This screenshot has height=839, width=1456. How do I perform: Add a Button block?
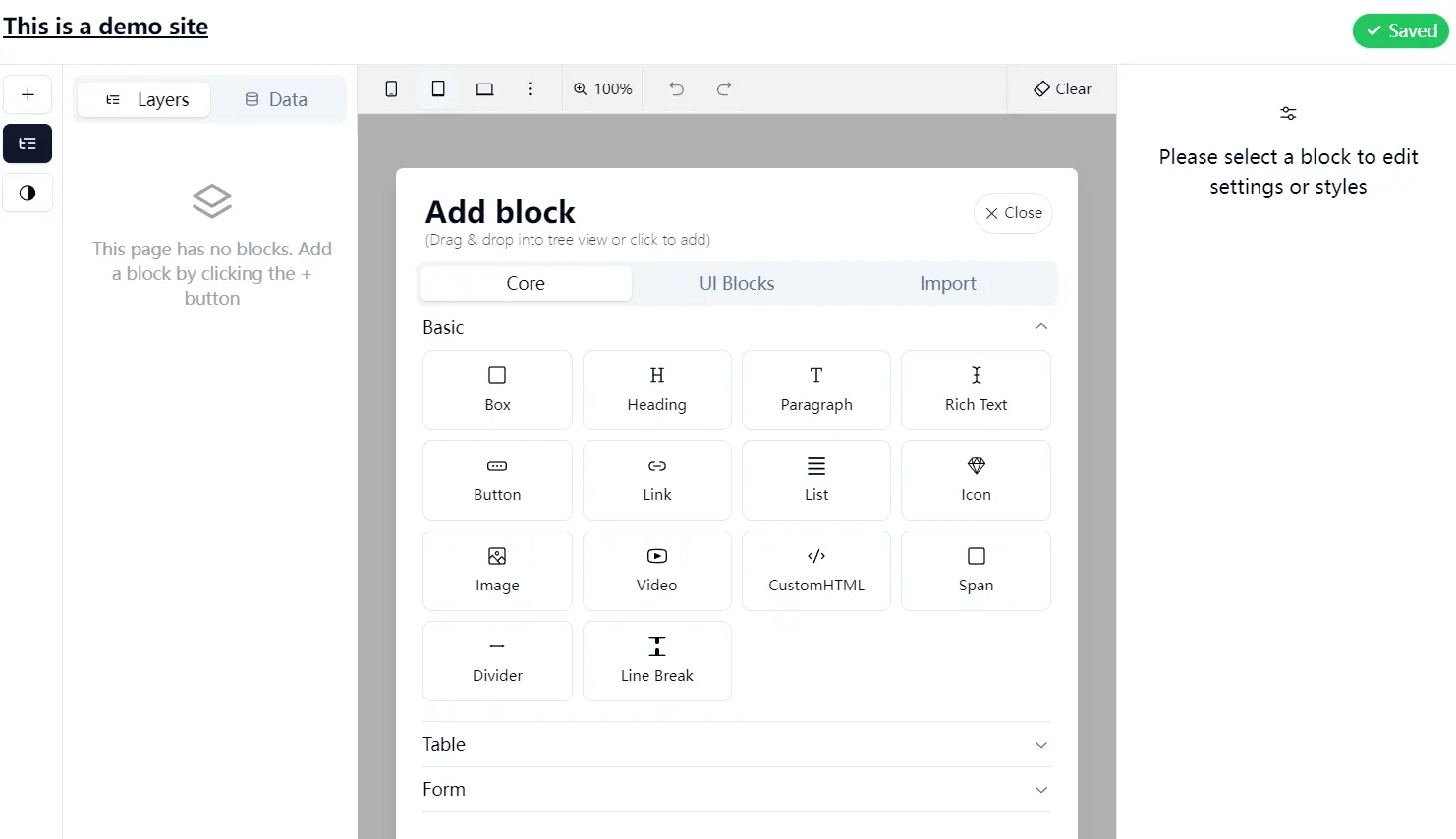tap(497, 480)
